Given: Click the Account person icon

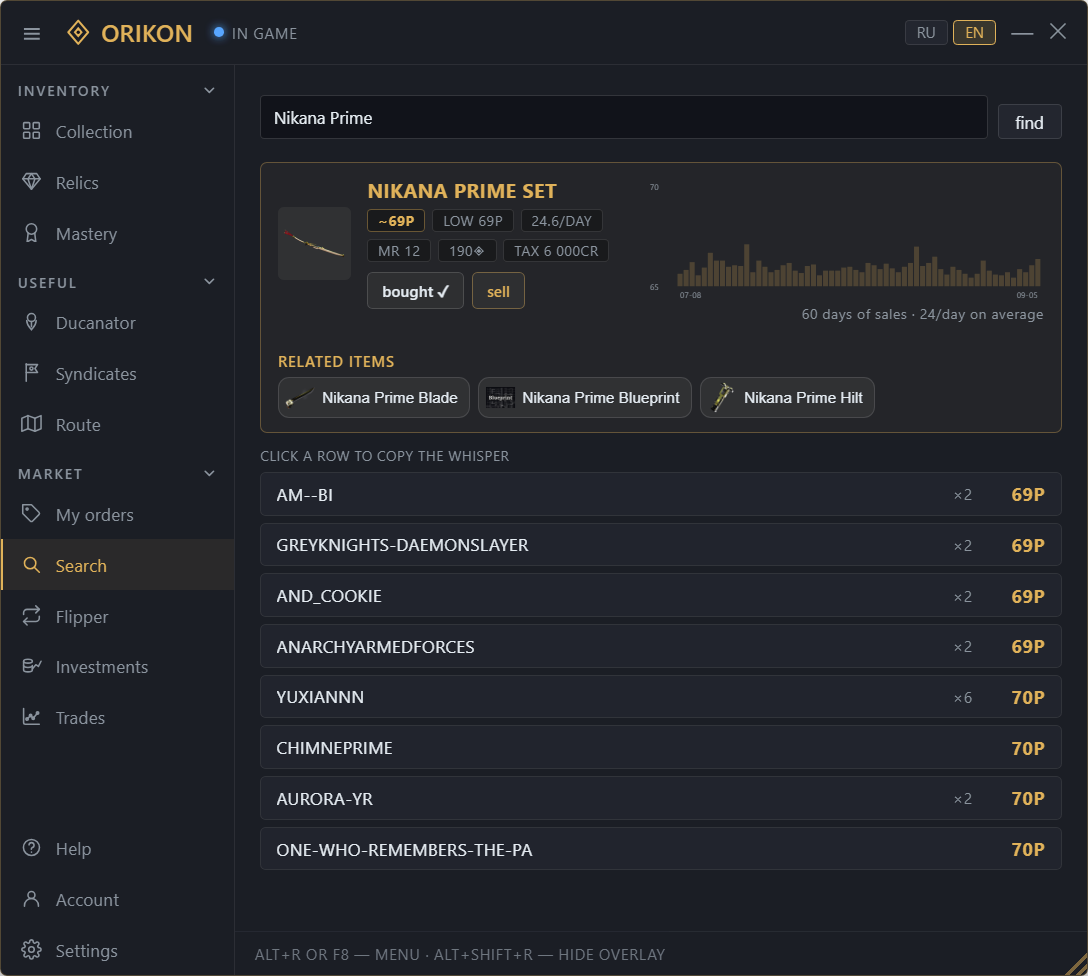Looking at the screenshot, I should [31, 899].
